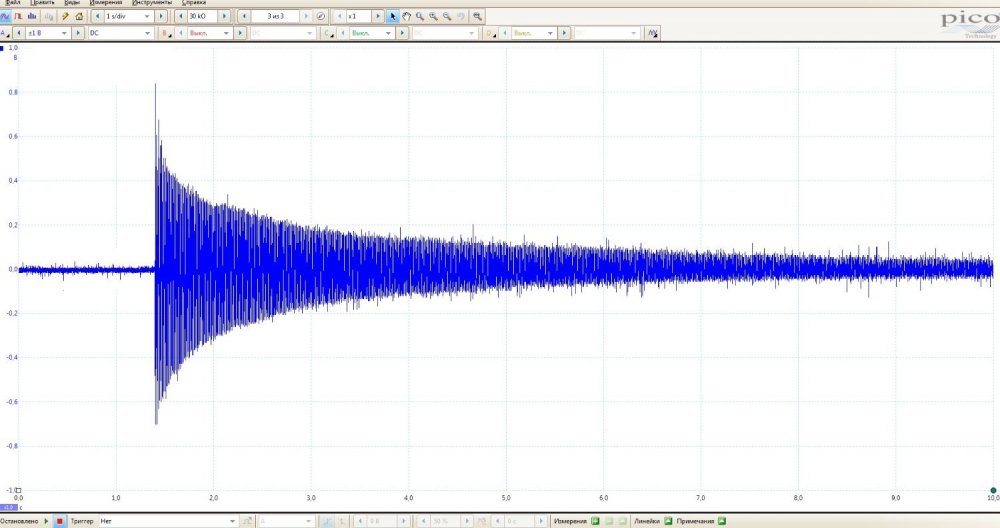This screenshot has height=528, width=1000.
Task: Add a measurement with Измерения plus button
Action: 594,521
